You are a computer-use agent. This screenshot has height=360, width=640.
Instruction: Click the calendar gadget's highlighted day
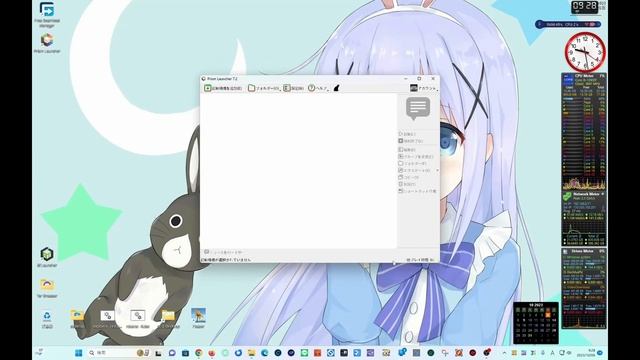548,315
